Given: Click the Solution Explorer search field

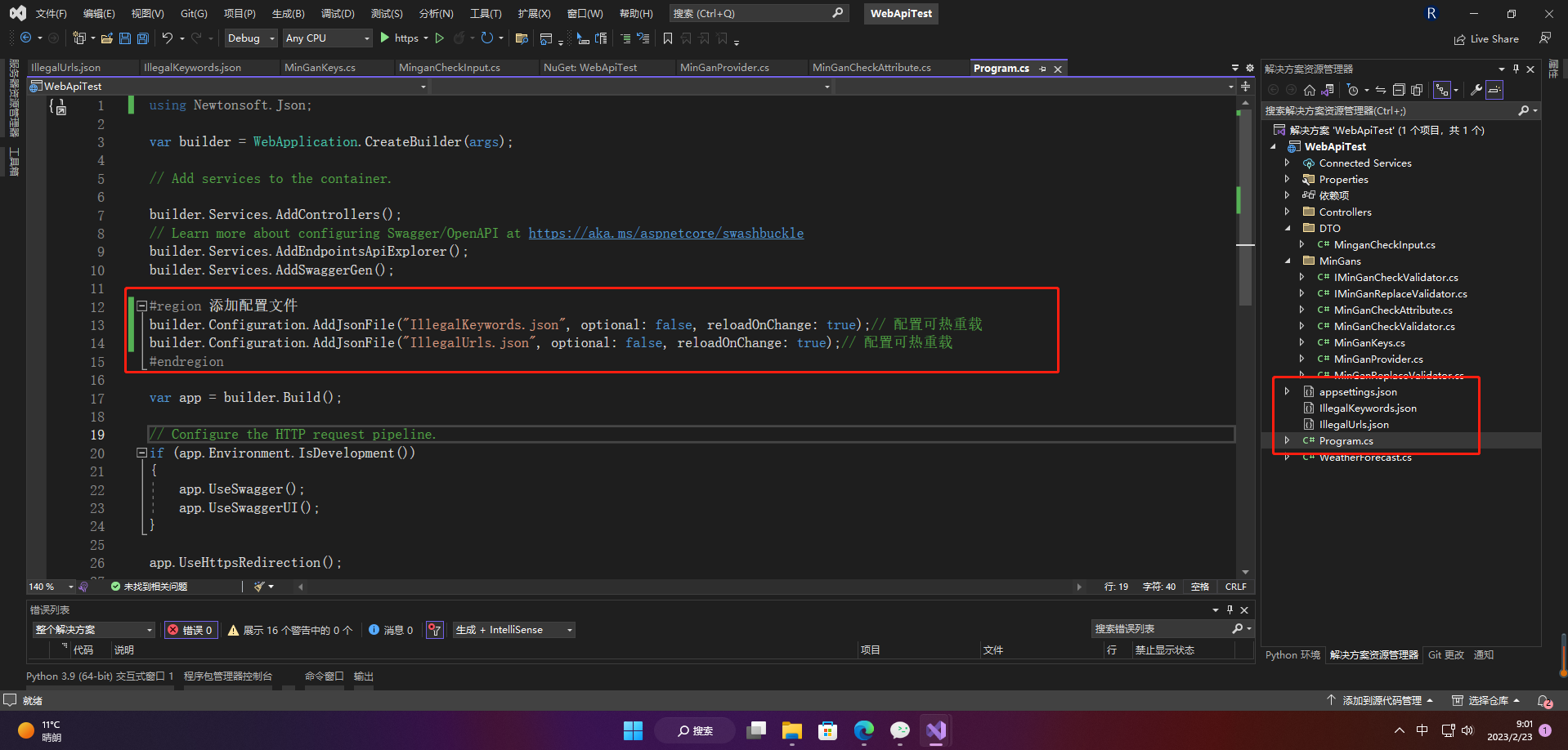Looking at the screenshot, I should pos(1400,111).
